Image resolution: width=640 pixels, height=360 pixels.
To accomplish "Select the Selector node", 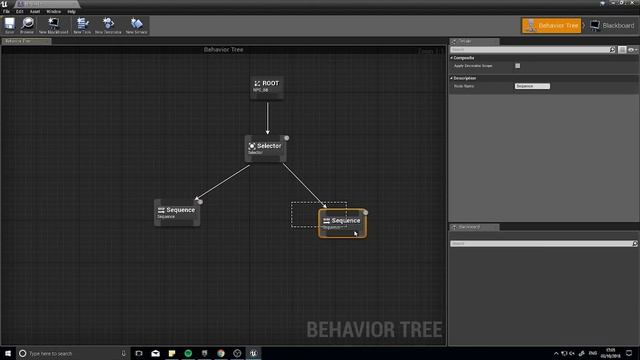I will pyautogui.click(x=265, y=149).
